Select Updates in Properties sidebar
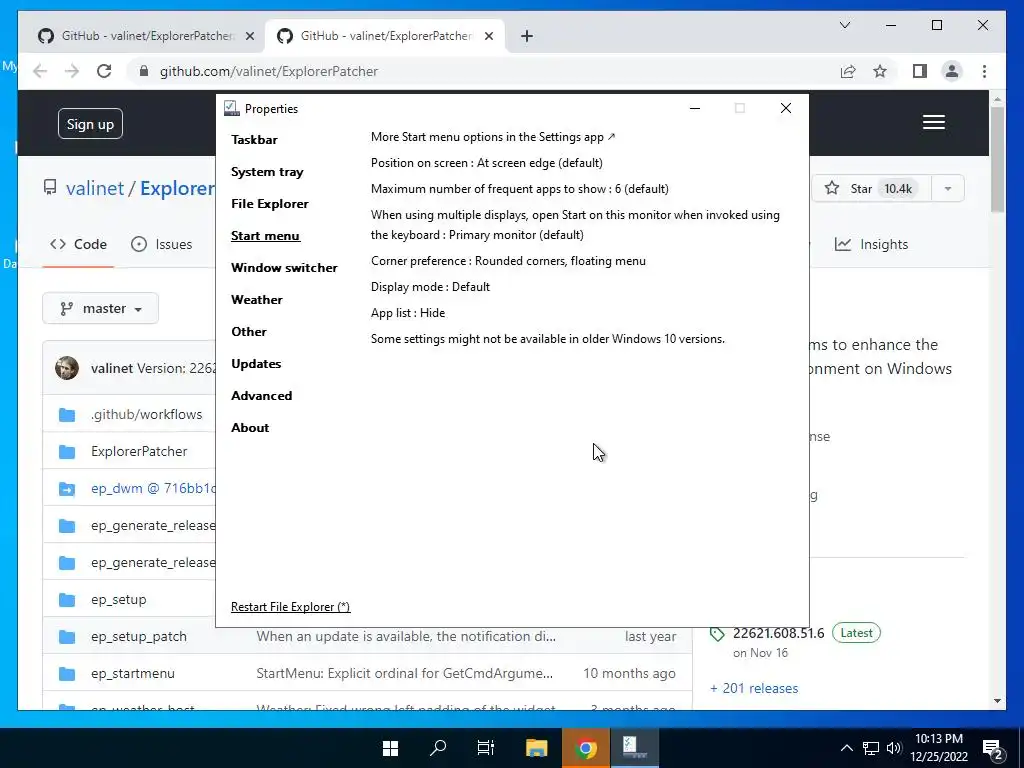Screen dimensions: 1024x768 256,364
